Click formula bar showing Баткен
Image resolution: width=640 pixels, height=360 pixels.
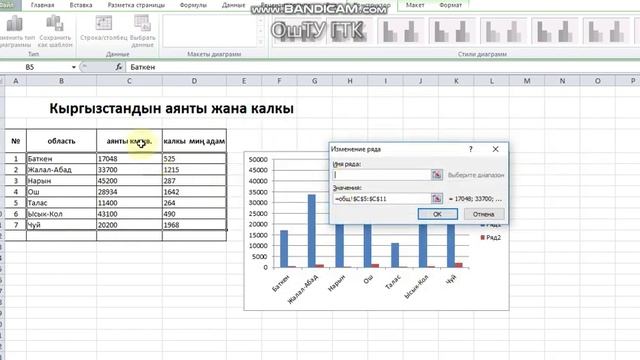click(382, 67)
